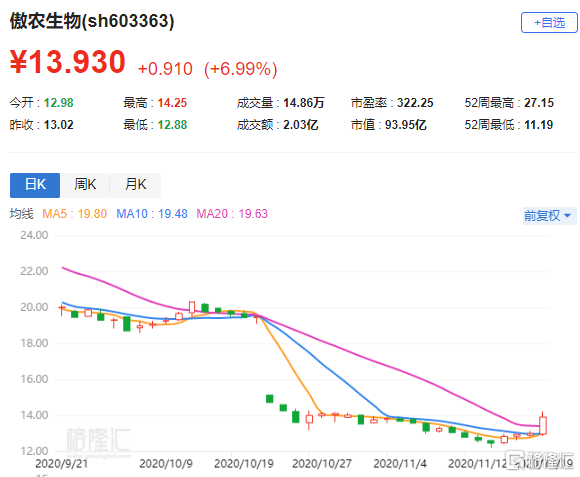Click the MA10 legend value
Viewport: 580px width, 477px height.
pos(152,214)
